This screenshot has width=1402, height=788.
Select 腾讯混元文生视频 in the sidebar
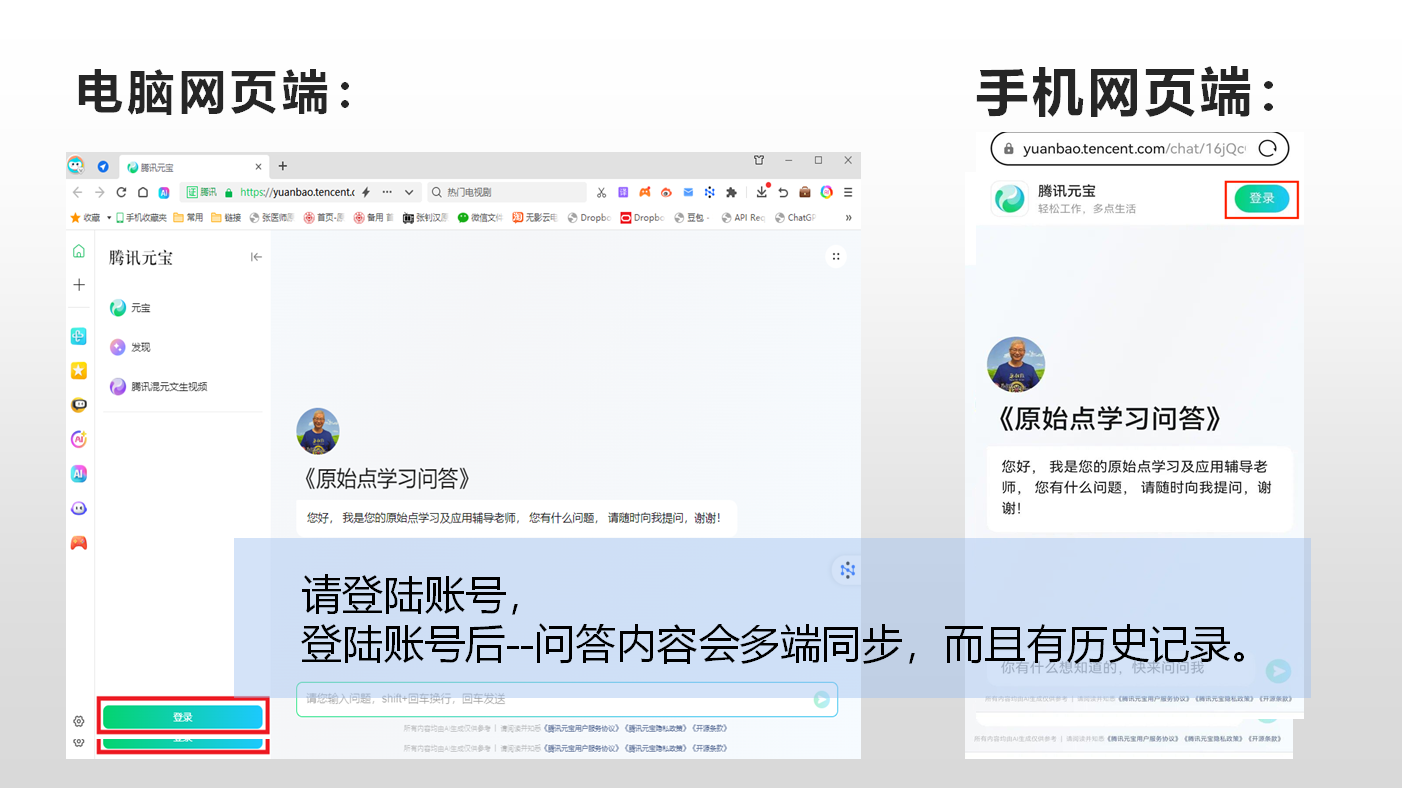168,386
